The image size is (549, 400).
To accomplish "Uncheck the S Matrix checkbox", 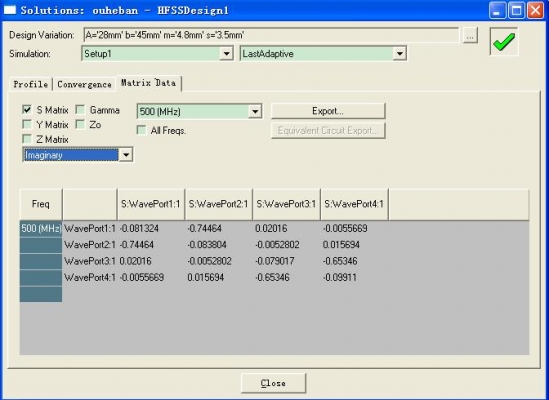I will click(27, 110).
